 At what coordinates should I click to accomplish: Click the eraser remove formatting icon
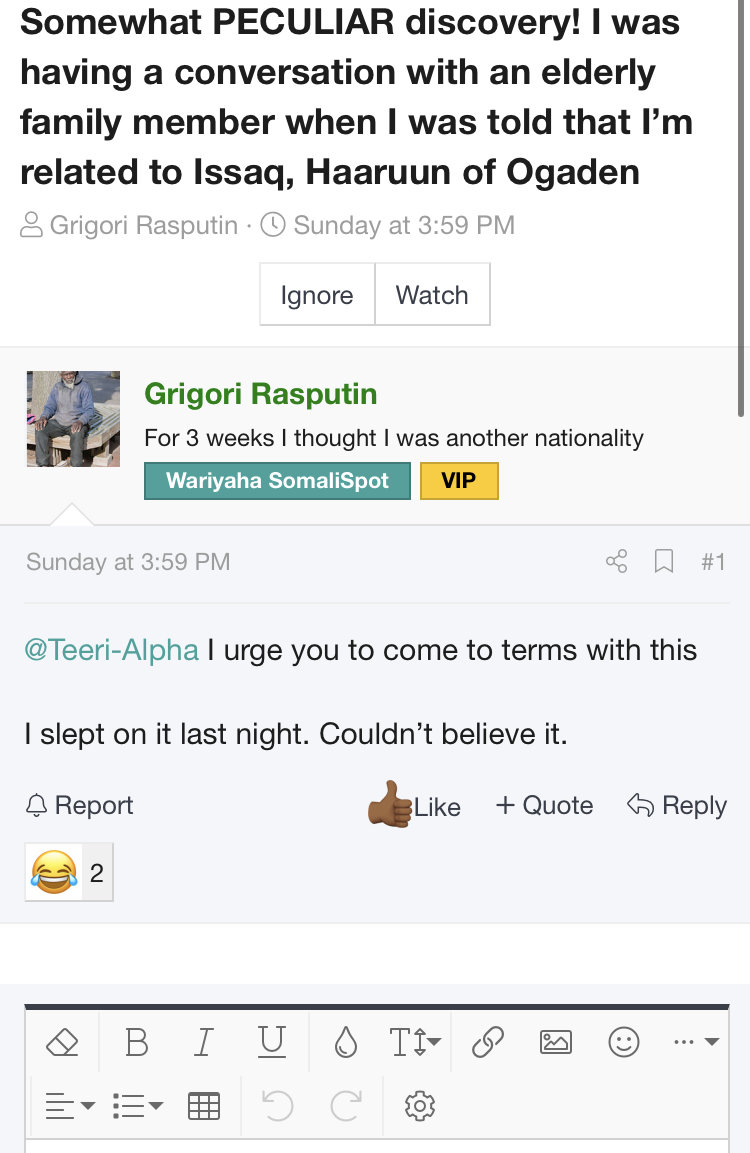62,1041
